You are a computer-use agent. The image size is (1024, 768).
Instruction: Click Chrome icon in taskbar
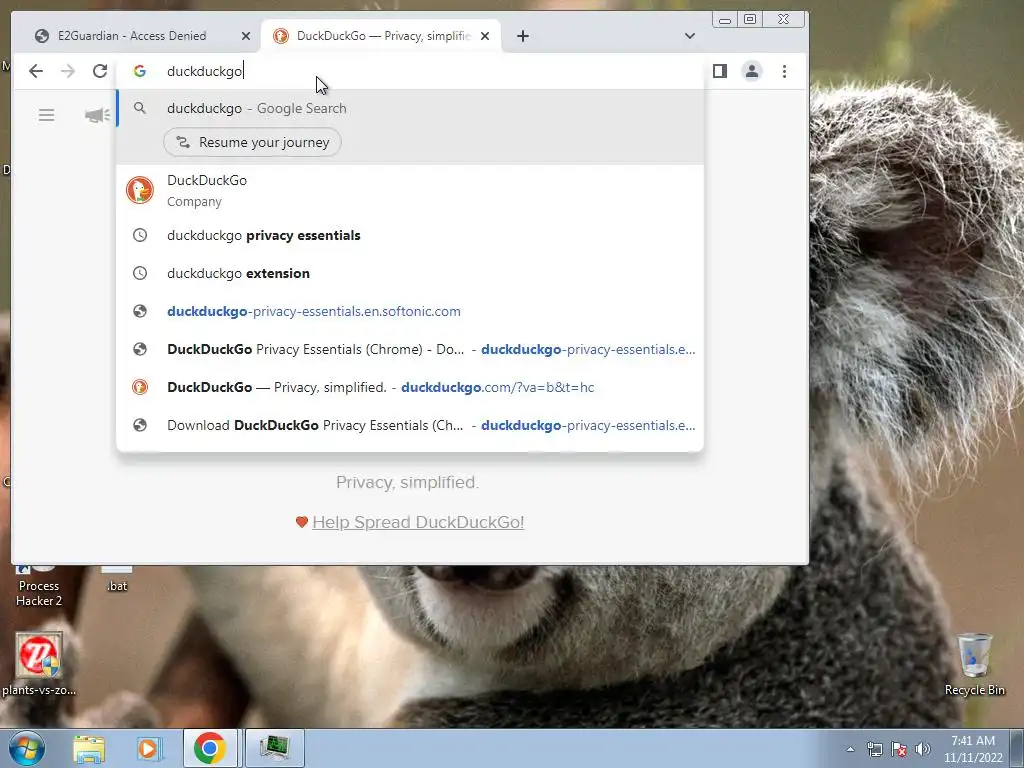(210, 748)
